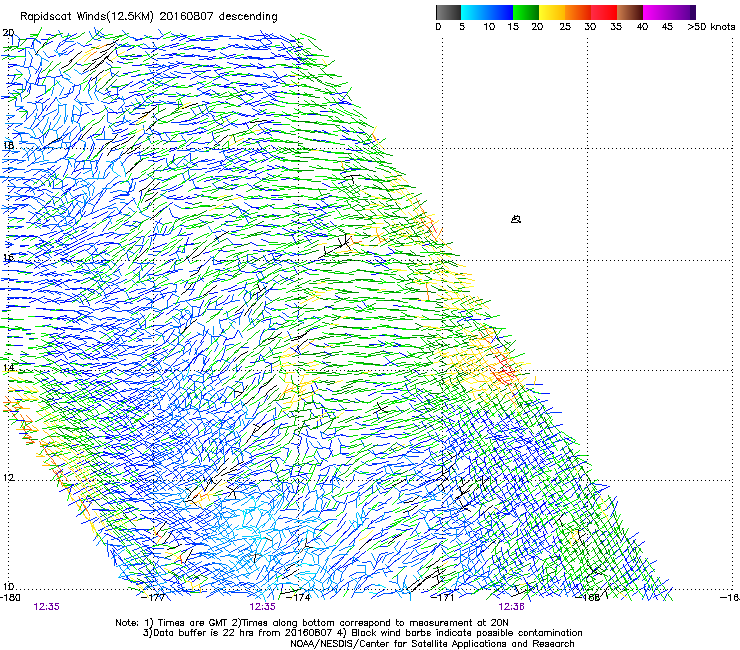The width and height of the screenshot is (740, 650).
Task: Click the '12:35' time label near -174
Action: pyautogui.click(x=262, y=607)
